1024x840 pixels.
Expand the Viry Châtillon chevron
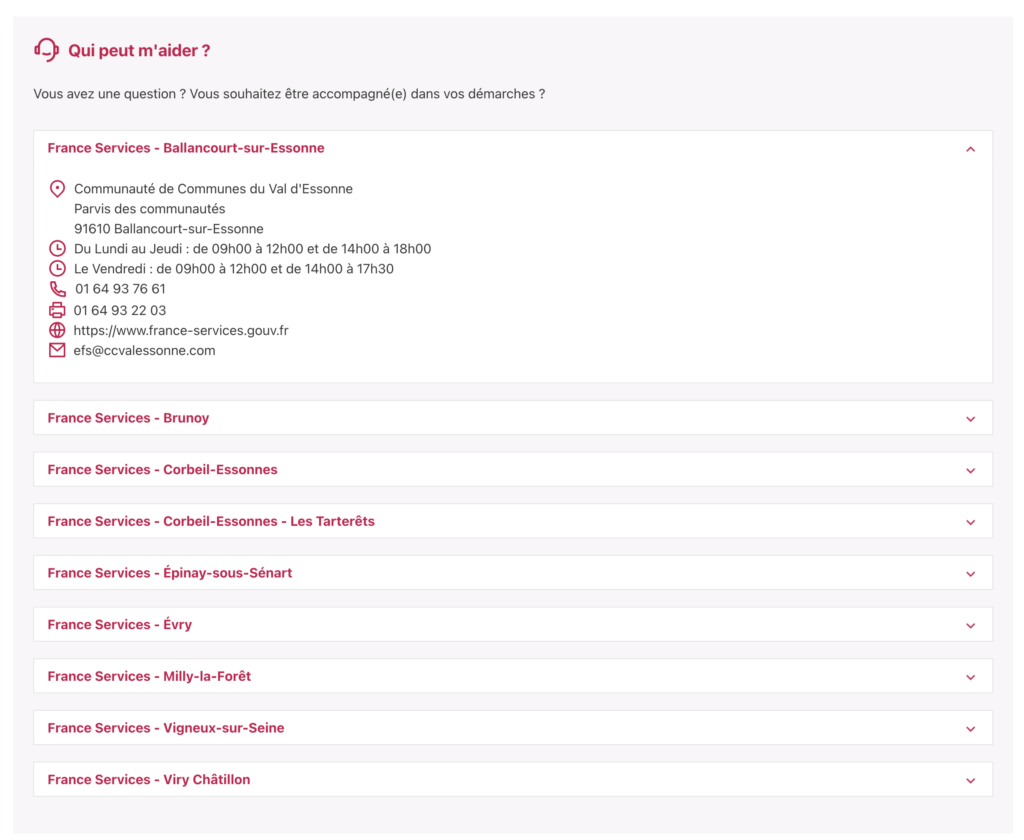[970, 780]
